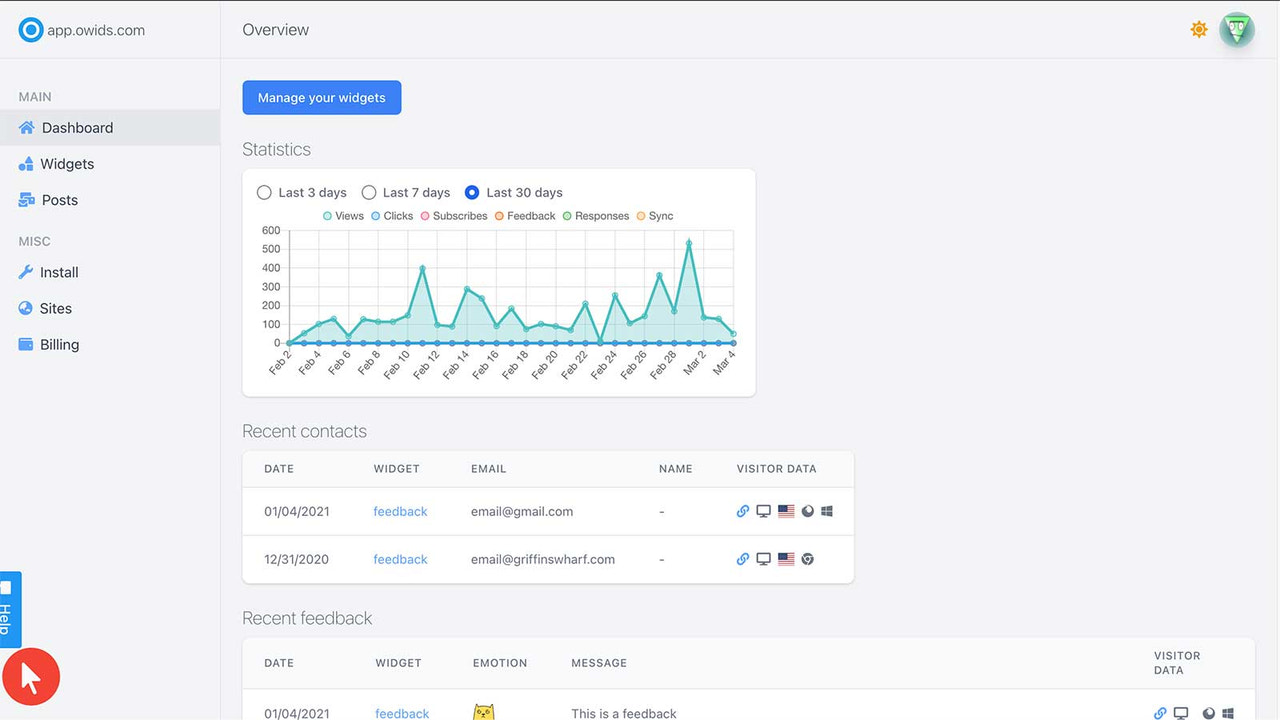Select the Last 3 days radio button

(264, 192)
